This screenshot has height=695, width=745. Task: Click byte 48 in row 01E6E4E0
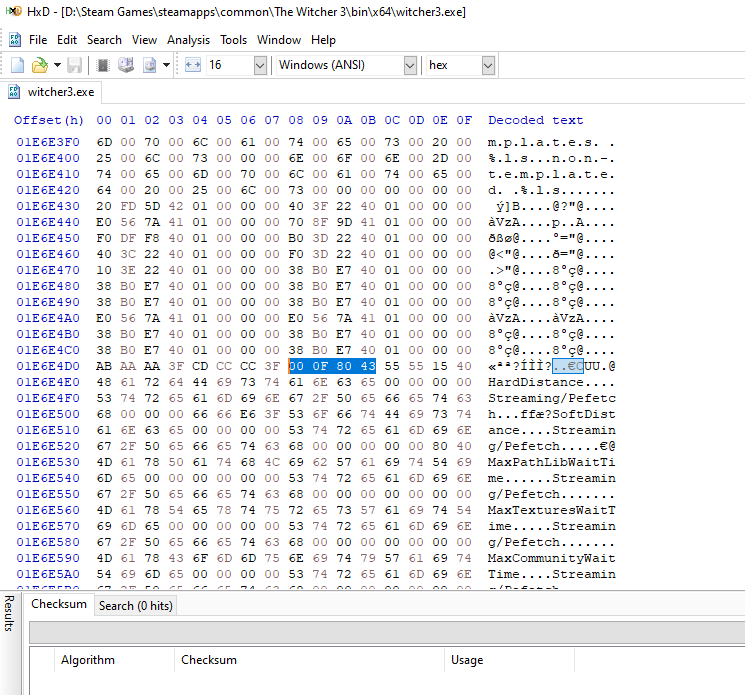click(104, 382)
